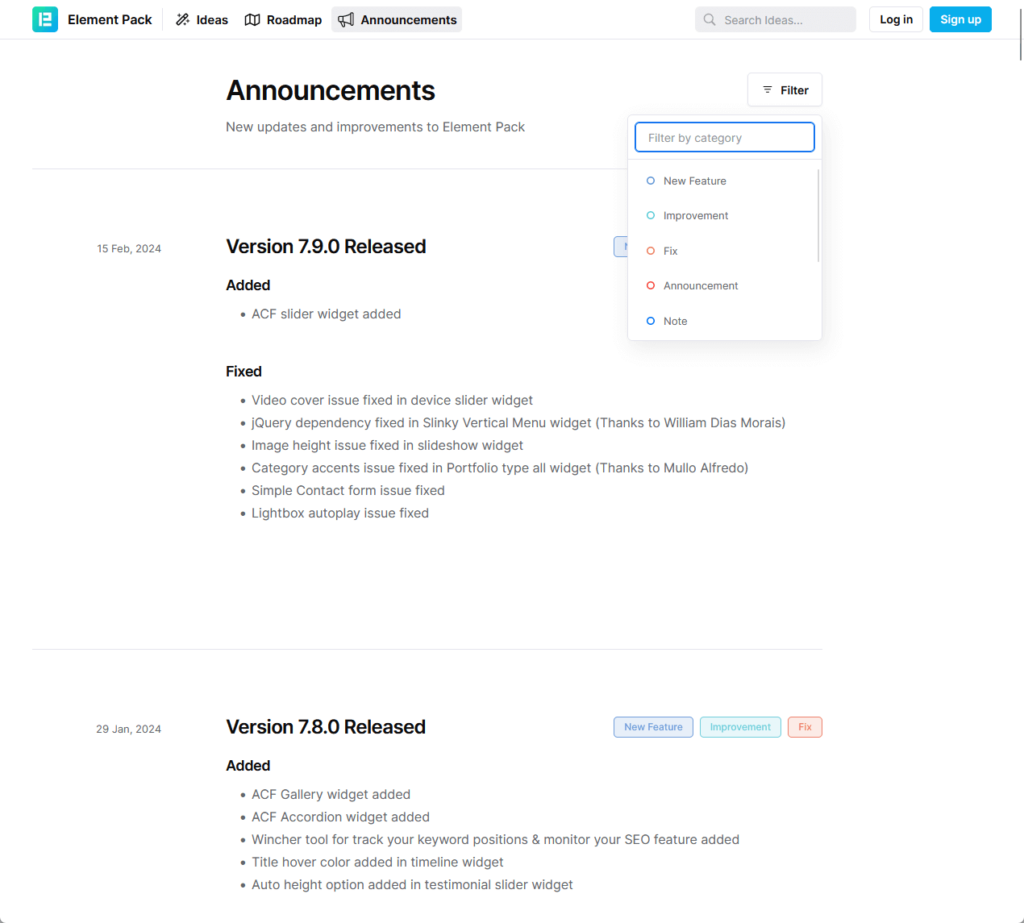Click the Improvement tag on 7.8.0

coord(740,727)
